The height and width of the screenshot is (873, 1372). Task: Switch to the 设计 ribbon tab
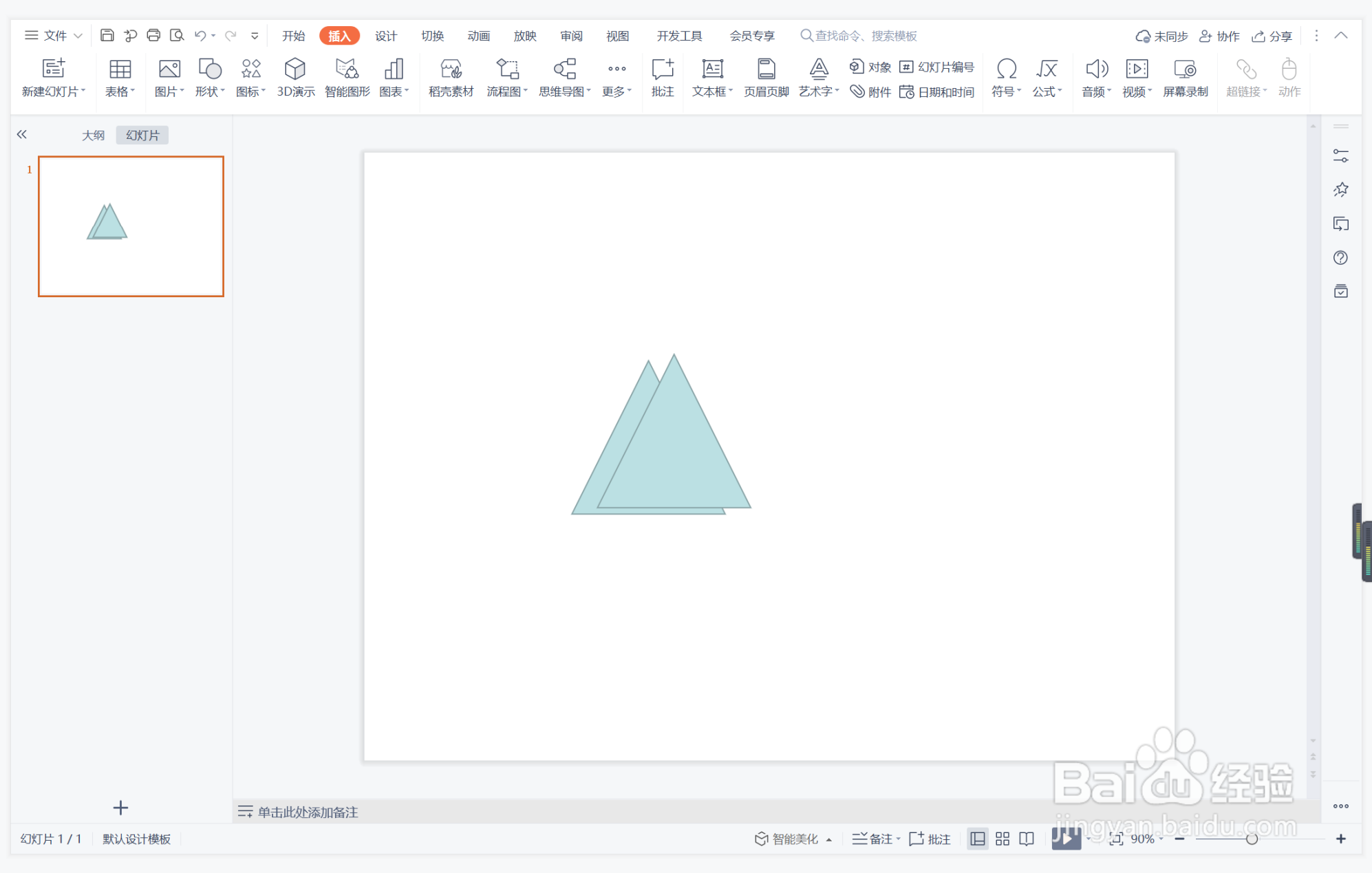tap(386, 36)
